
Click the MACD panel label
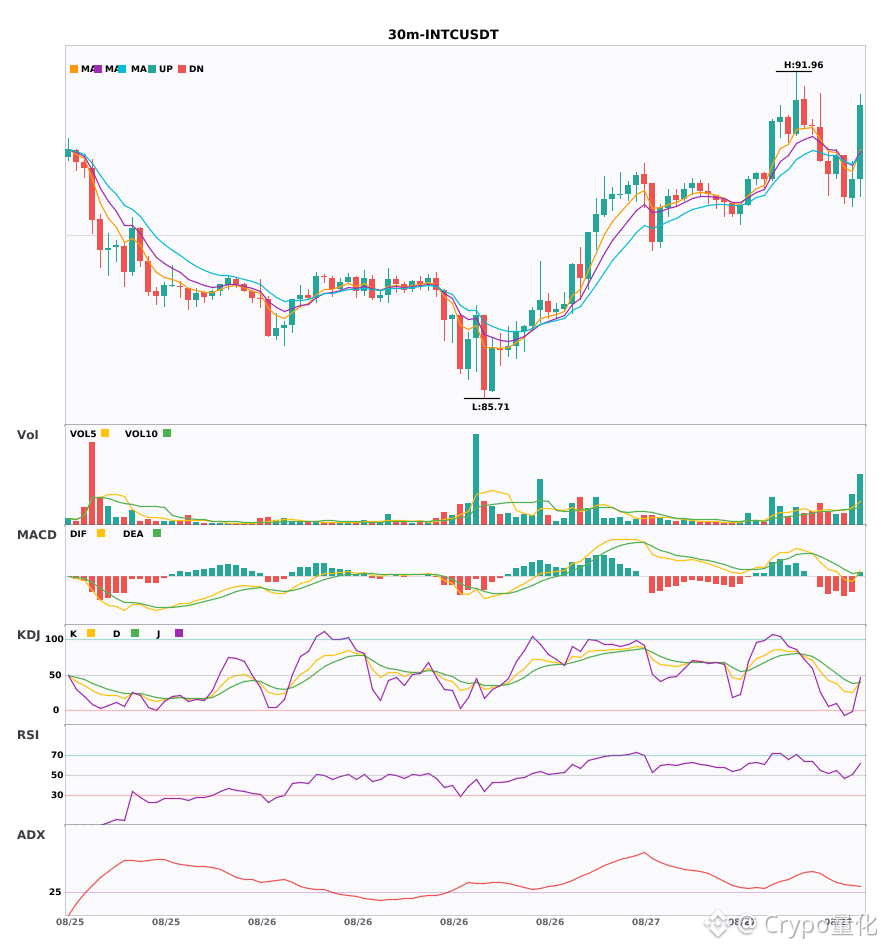(36, 534)
